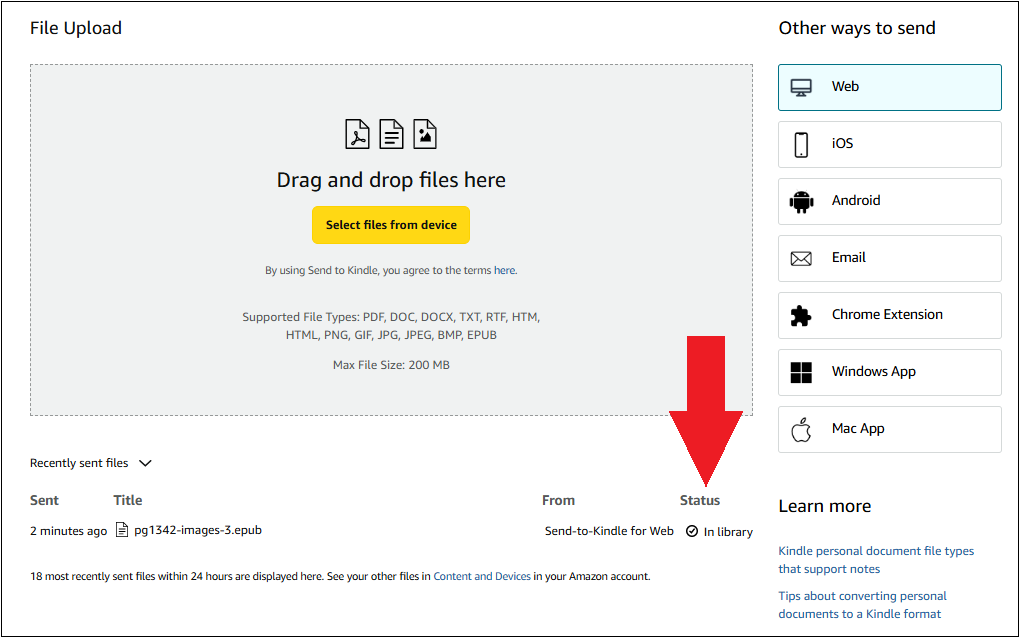Screen dimensions: 1021x640
Task: Click the Recently sent files label
Action: pyautogui.click(x=79, y=463)
